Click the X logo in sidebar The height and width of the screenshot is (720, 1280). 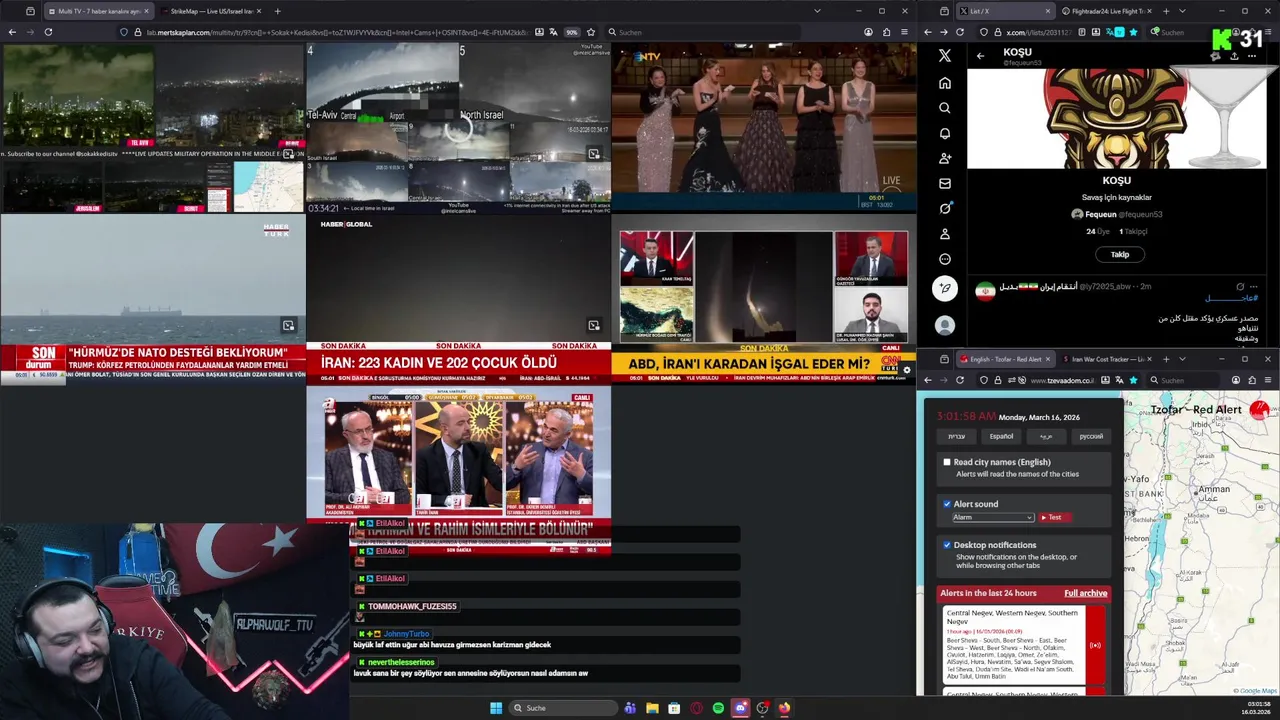pyautogui.click(x=945, y=56)
